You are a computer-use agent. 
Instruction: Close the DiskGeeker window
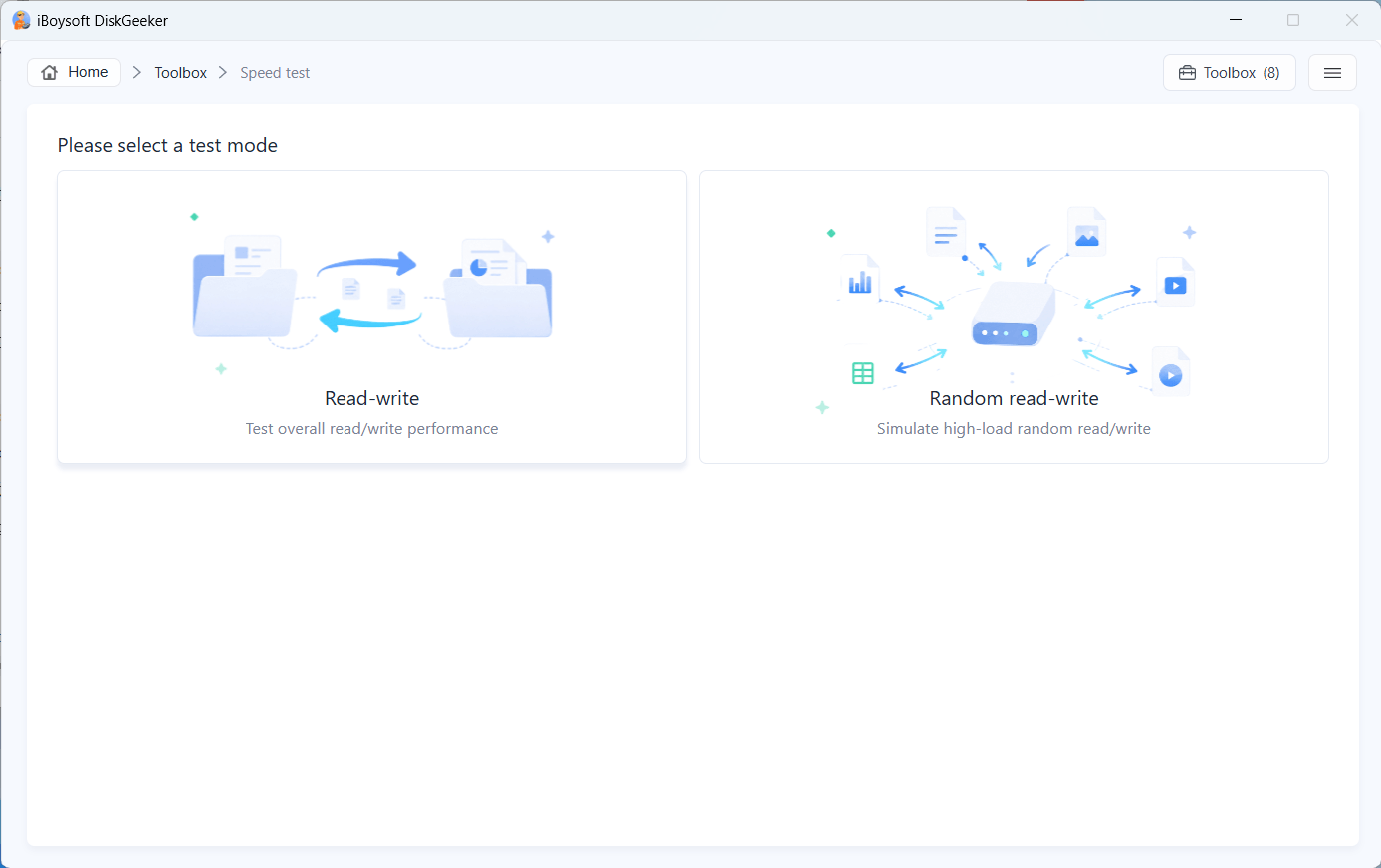pos(1351,20)
